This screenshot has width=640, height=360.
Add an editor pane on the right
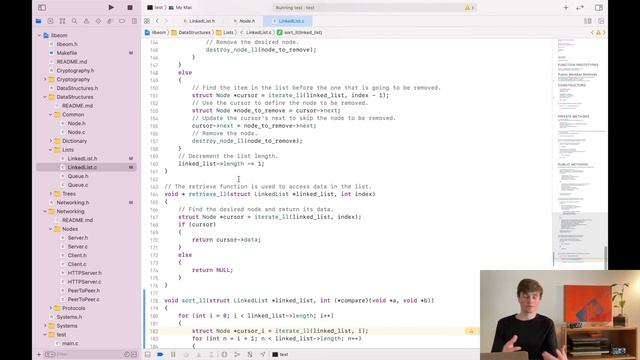pos(601,21)
